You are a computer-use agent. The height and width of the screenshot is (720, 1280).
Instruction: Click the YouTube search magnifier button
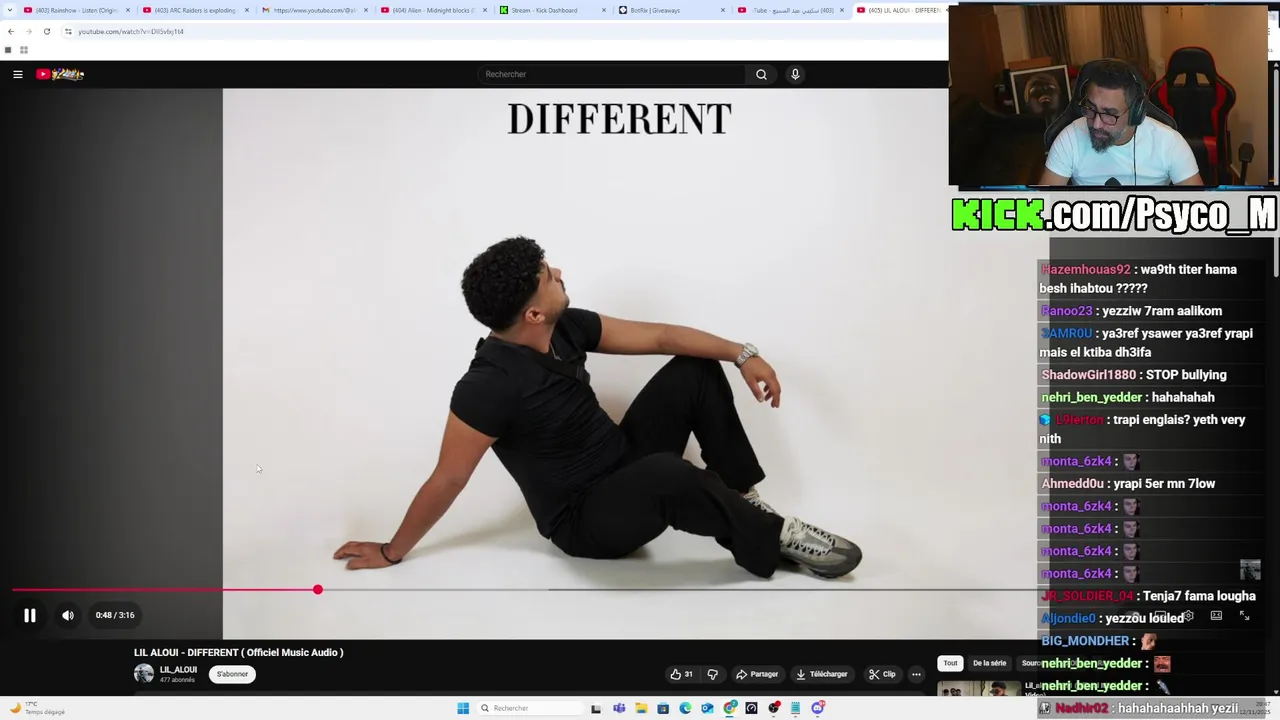click(761, 74)
